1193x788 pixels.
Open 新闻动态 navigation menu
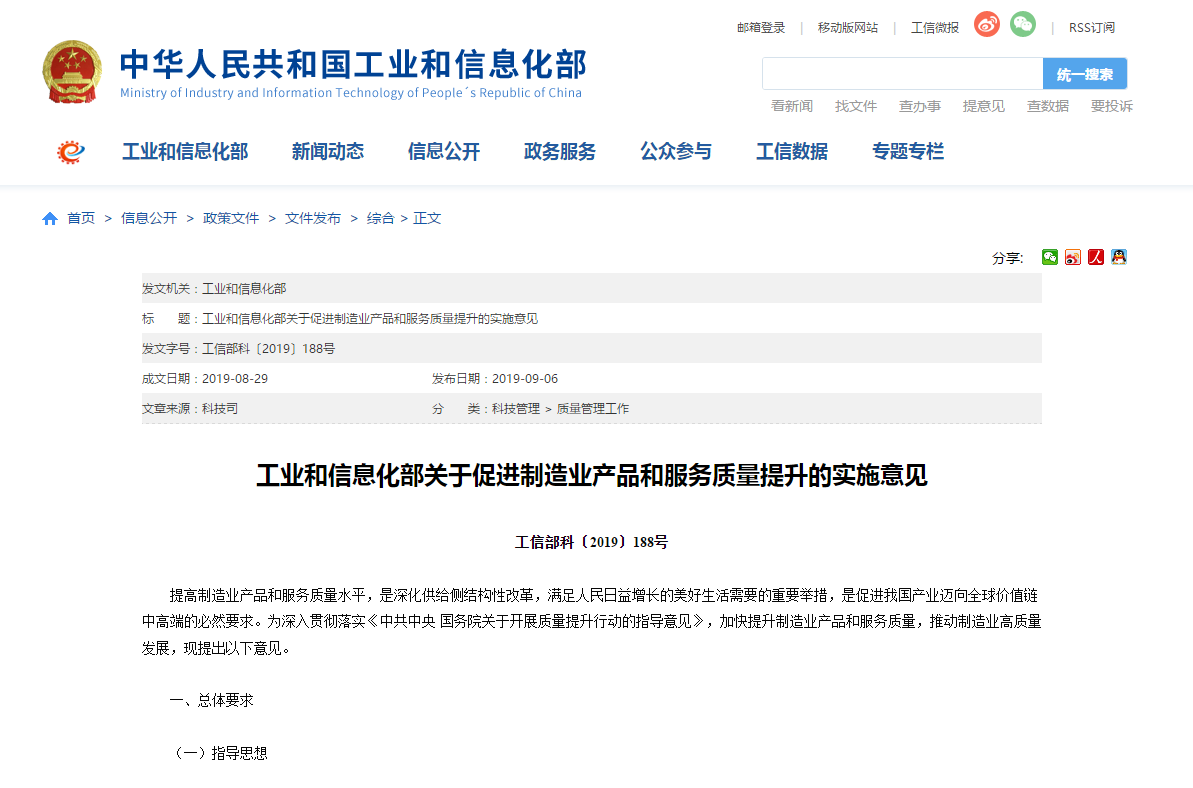(x=328, y=152)
